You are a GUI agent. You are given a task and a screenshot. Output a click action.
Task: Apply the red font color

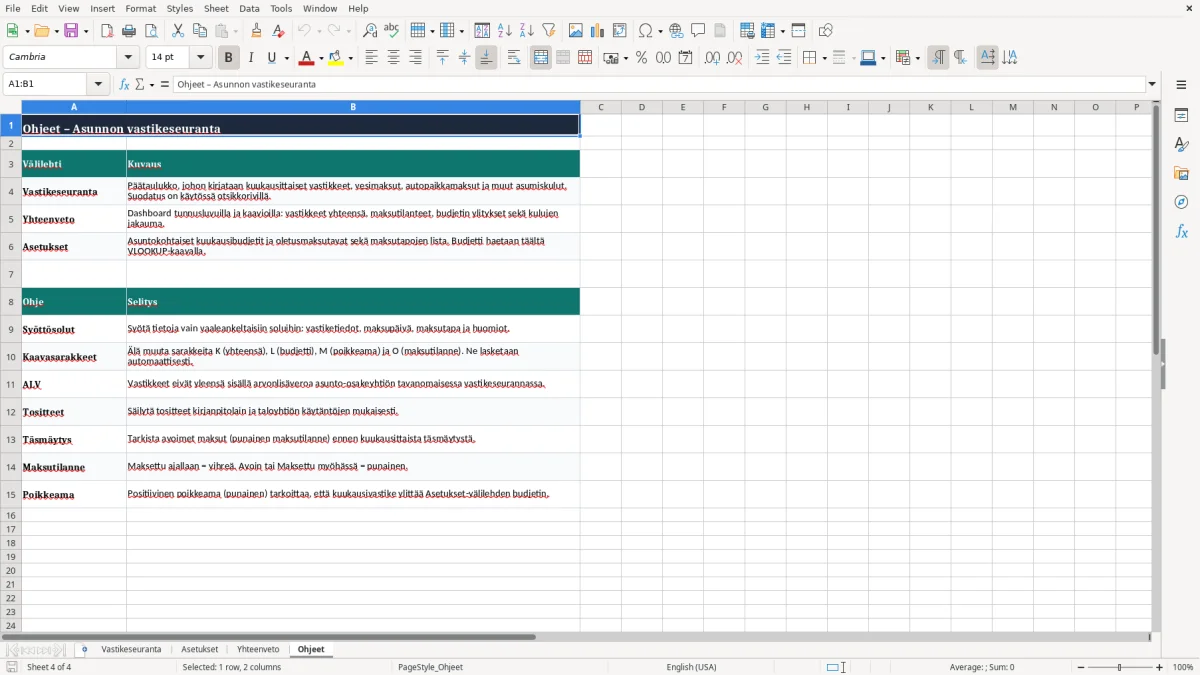(x=307, y=58)
